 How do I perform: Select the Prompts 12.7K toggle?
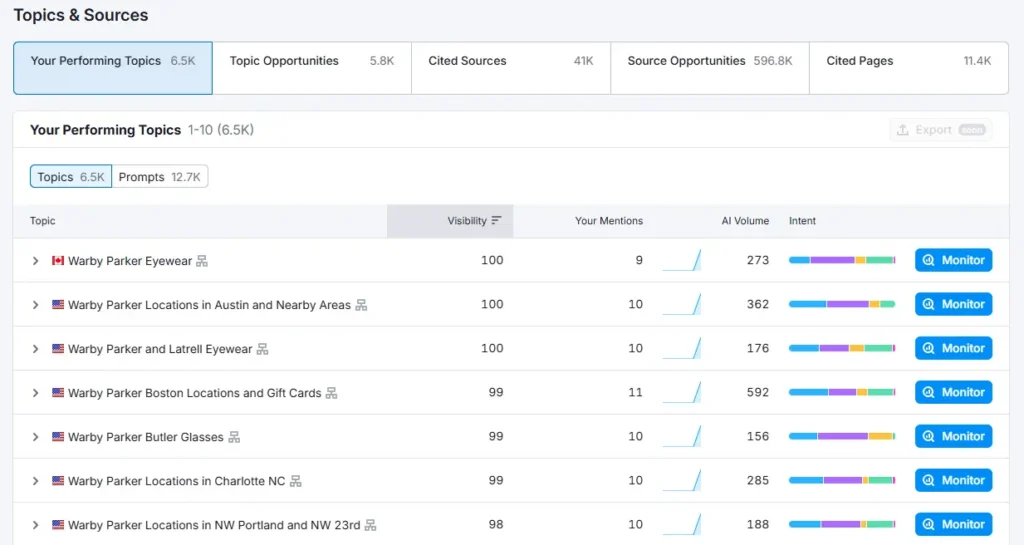pos(160,177)
